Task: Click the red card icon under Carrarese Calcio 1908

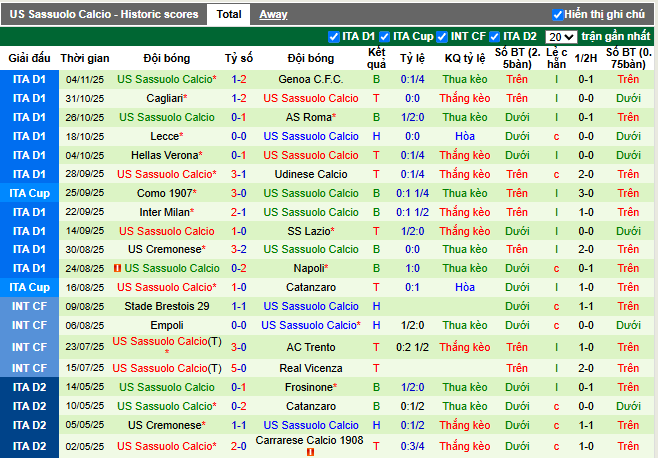Action: (x=310, y=452)
